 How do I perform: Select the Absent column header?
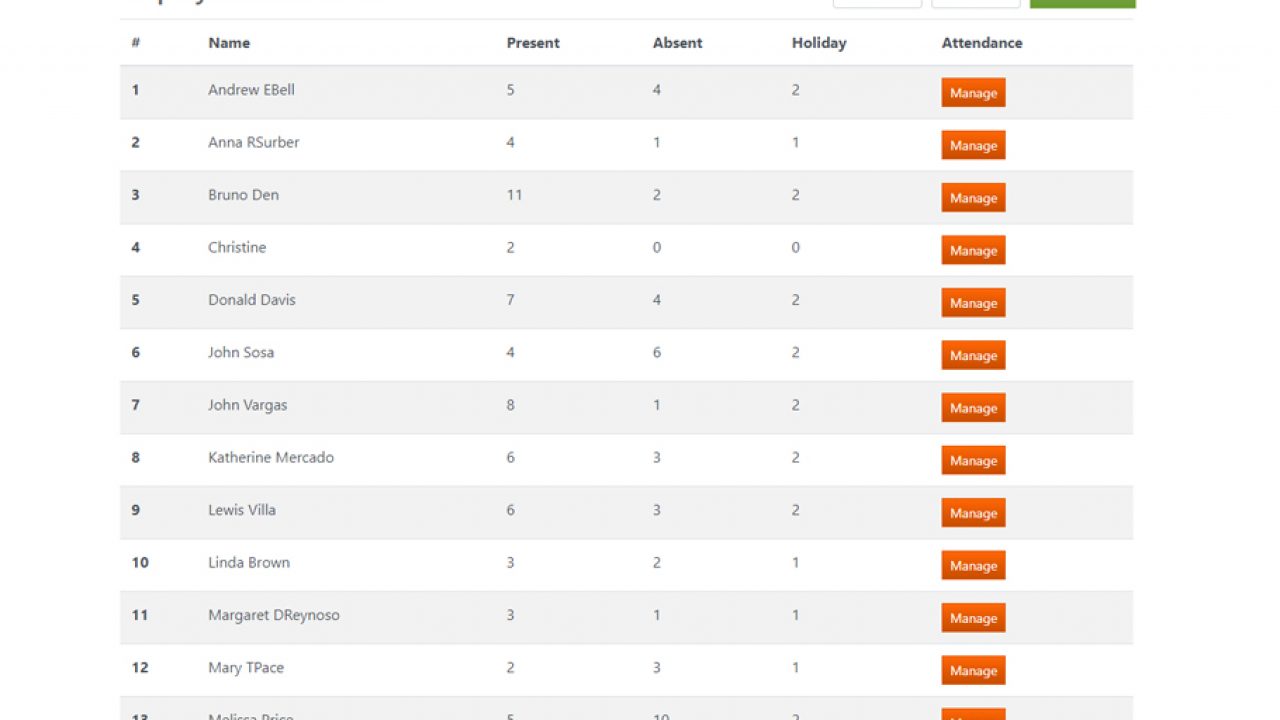[677, 43]
